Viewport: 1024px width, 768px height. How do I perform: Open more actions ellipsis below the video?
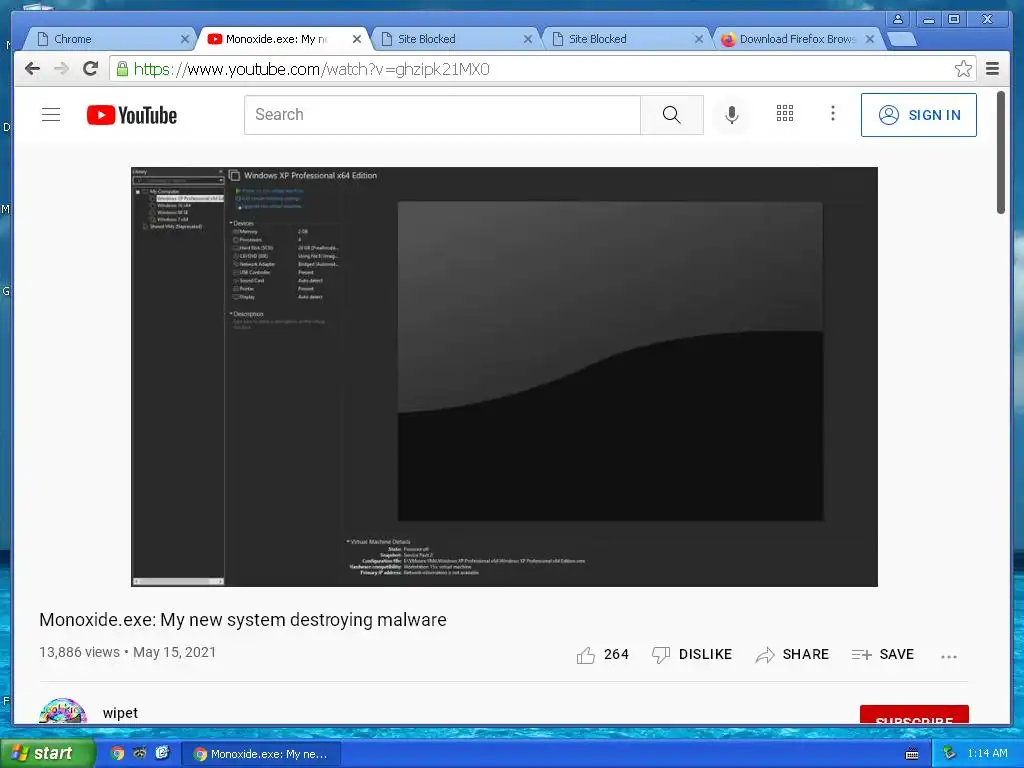(948, 656)
